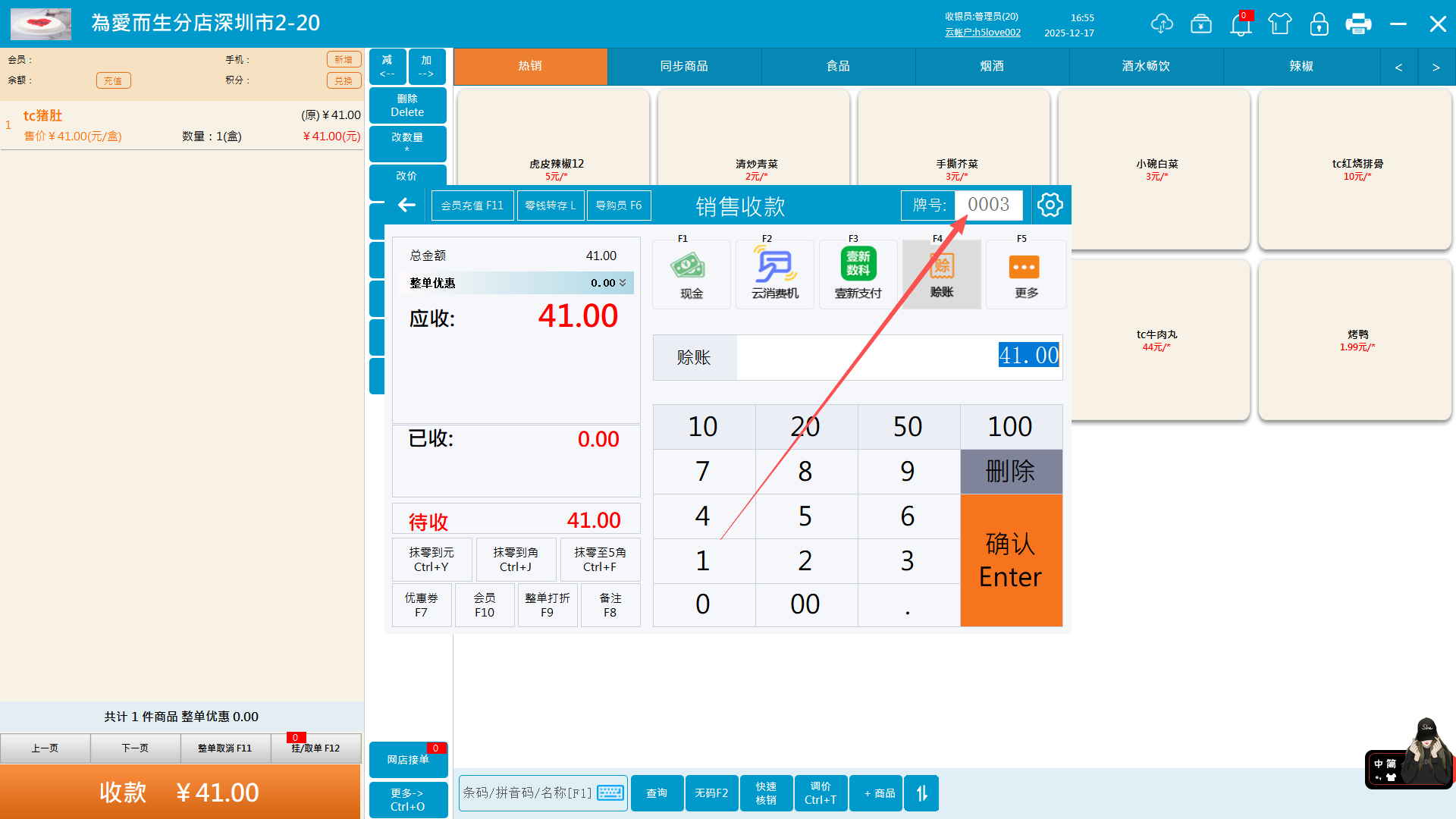This screenshot has height=819, width=1456.
Task: Switch to the 烟酒 category tab
Action: pos(991,67)
